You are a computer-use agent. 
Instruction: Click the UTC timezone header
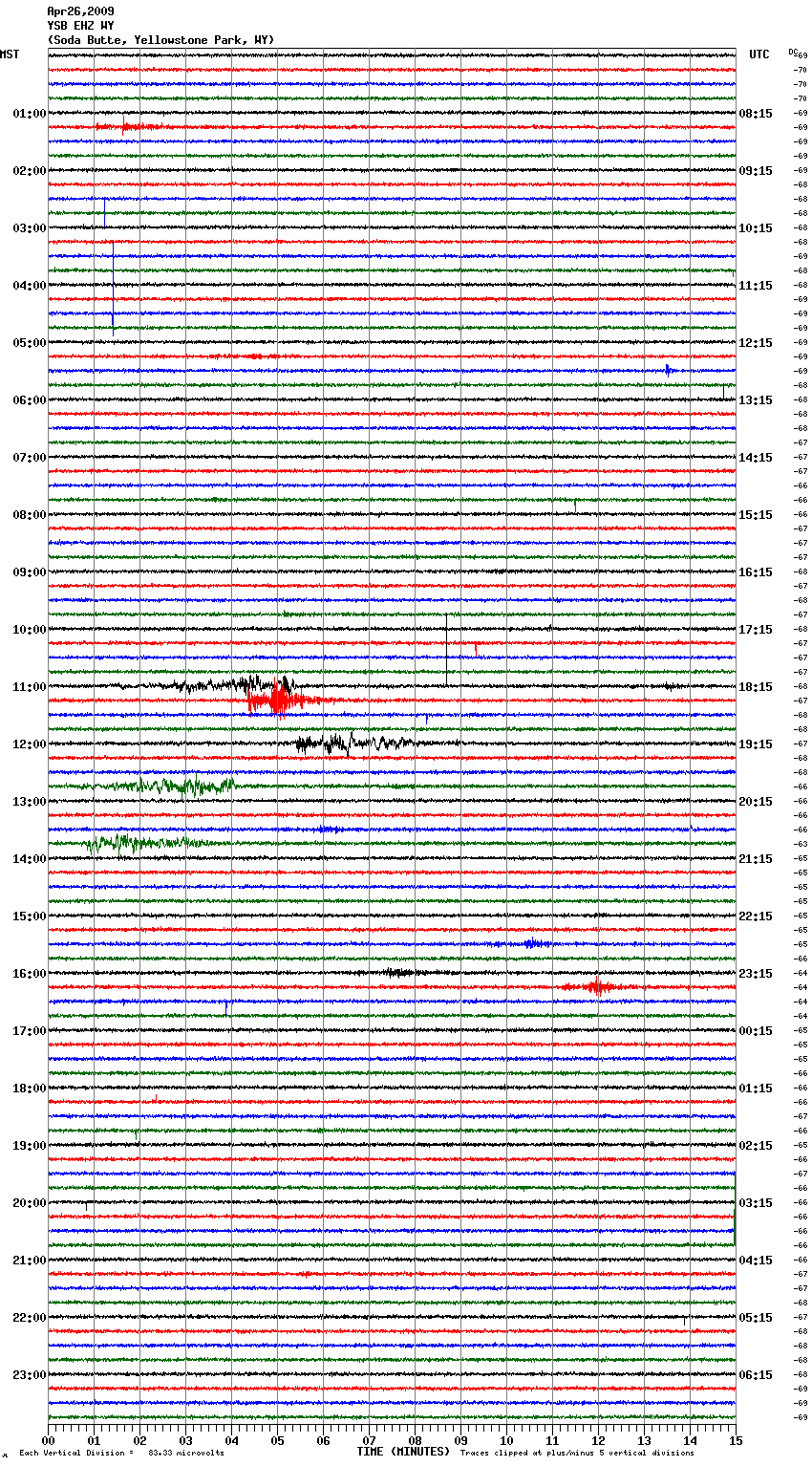759,54
